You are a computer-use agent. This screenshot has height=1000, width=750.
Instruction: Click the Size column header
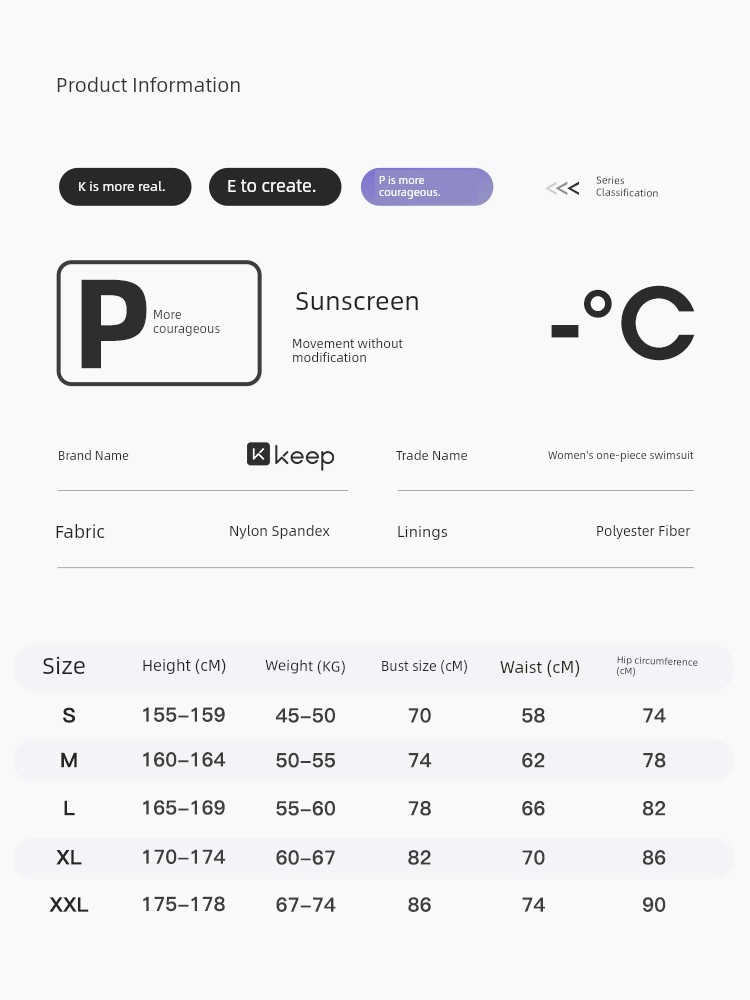64,666
